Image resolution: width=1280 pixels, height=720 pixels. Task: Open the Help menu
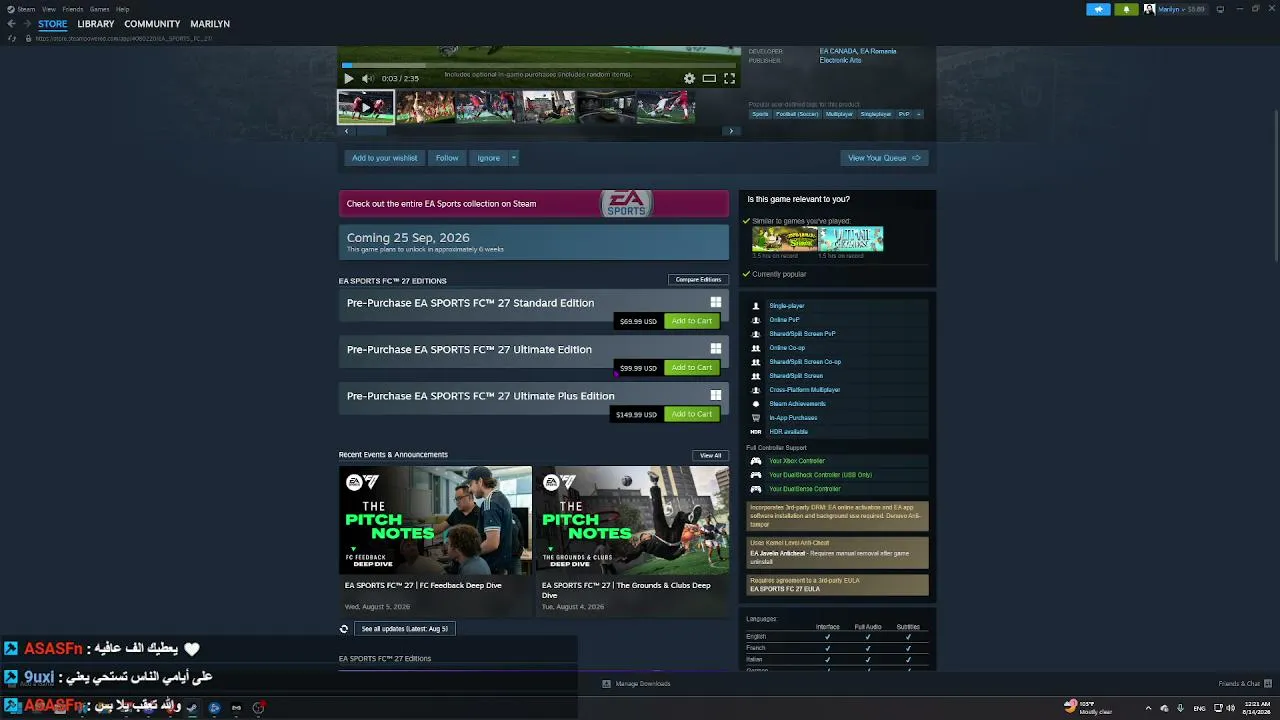(x=122, y=9)
